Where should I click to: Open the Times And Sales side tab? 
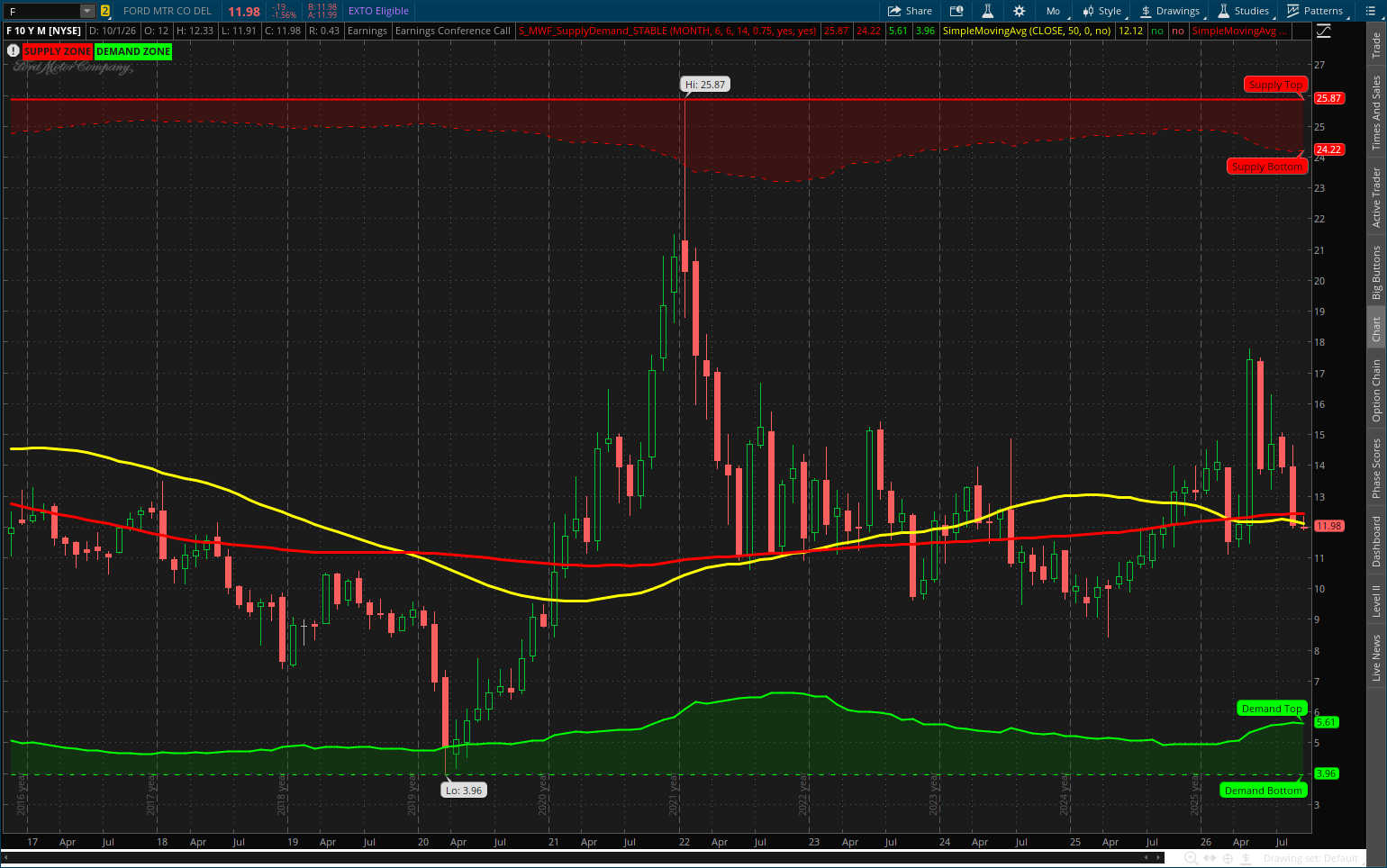tap(1376, 113)
